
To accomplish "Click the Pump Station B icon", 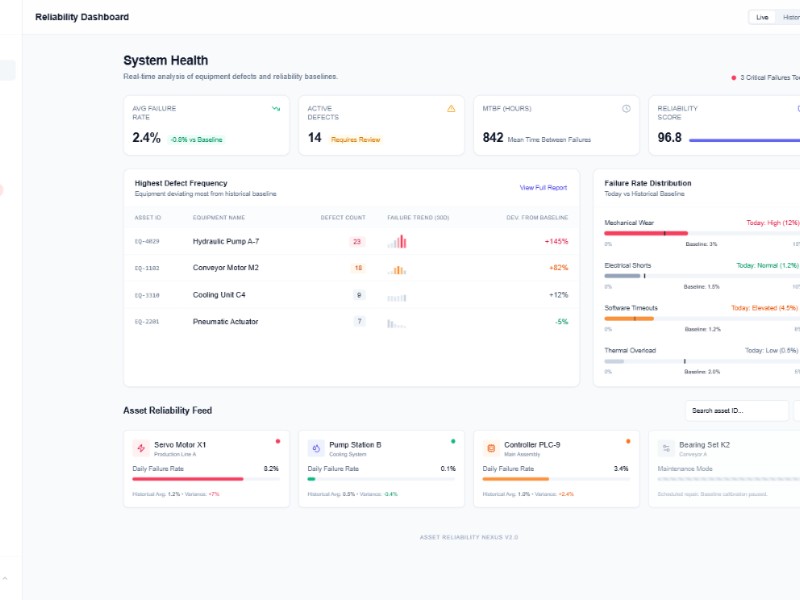I will pos(316,449).
